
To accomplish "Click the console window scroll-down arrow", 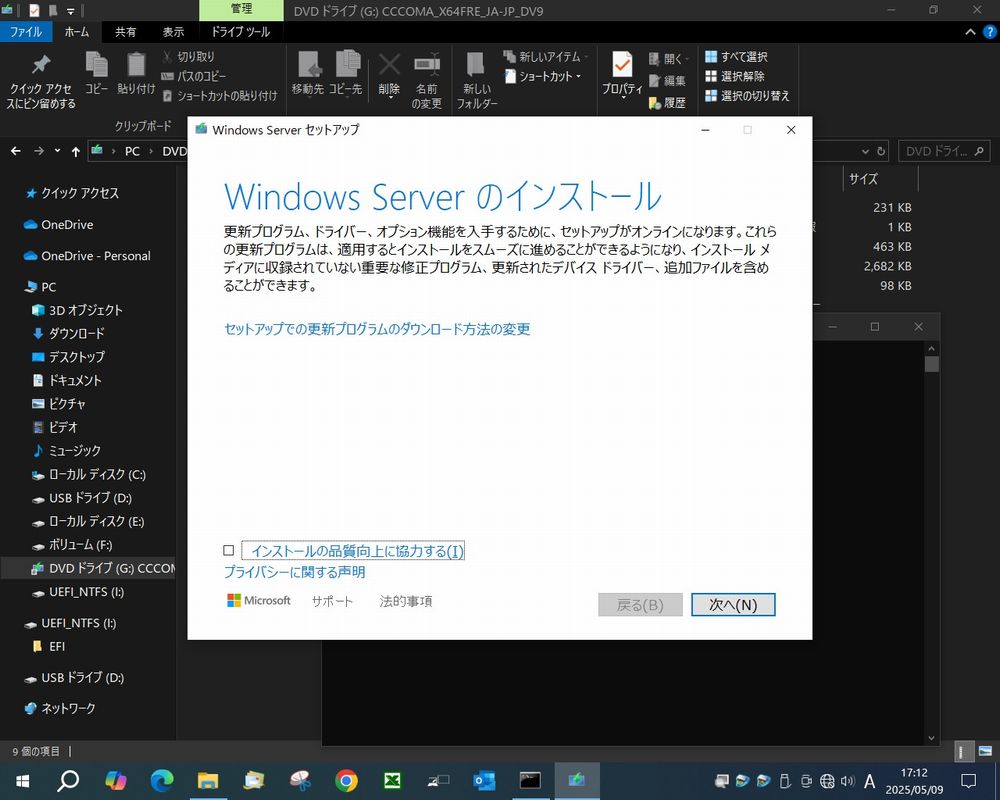I will pos(932,738).
